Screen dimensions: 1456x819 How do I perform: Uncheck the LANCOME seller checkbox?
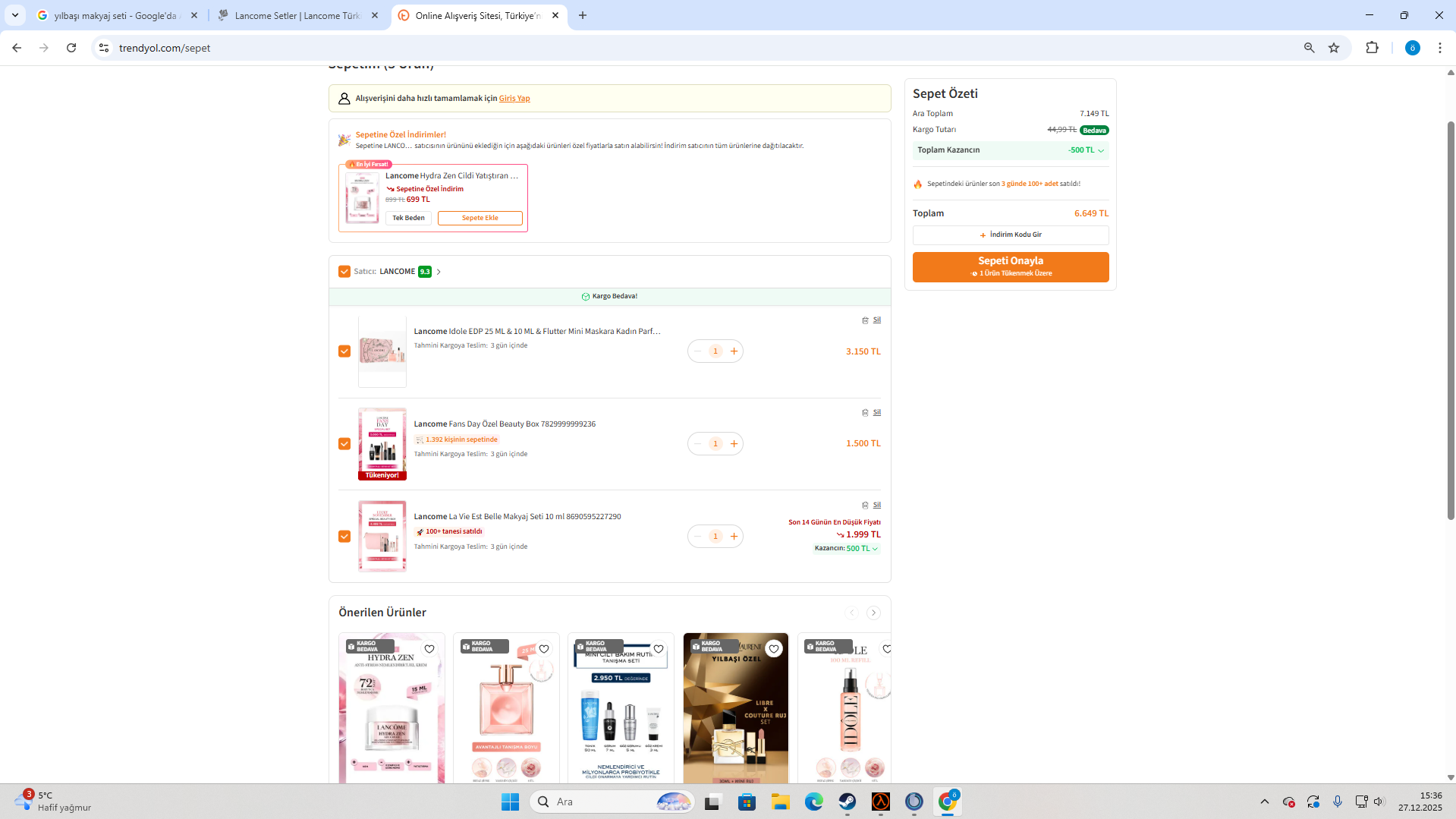[x=344, y=272]
